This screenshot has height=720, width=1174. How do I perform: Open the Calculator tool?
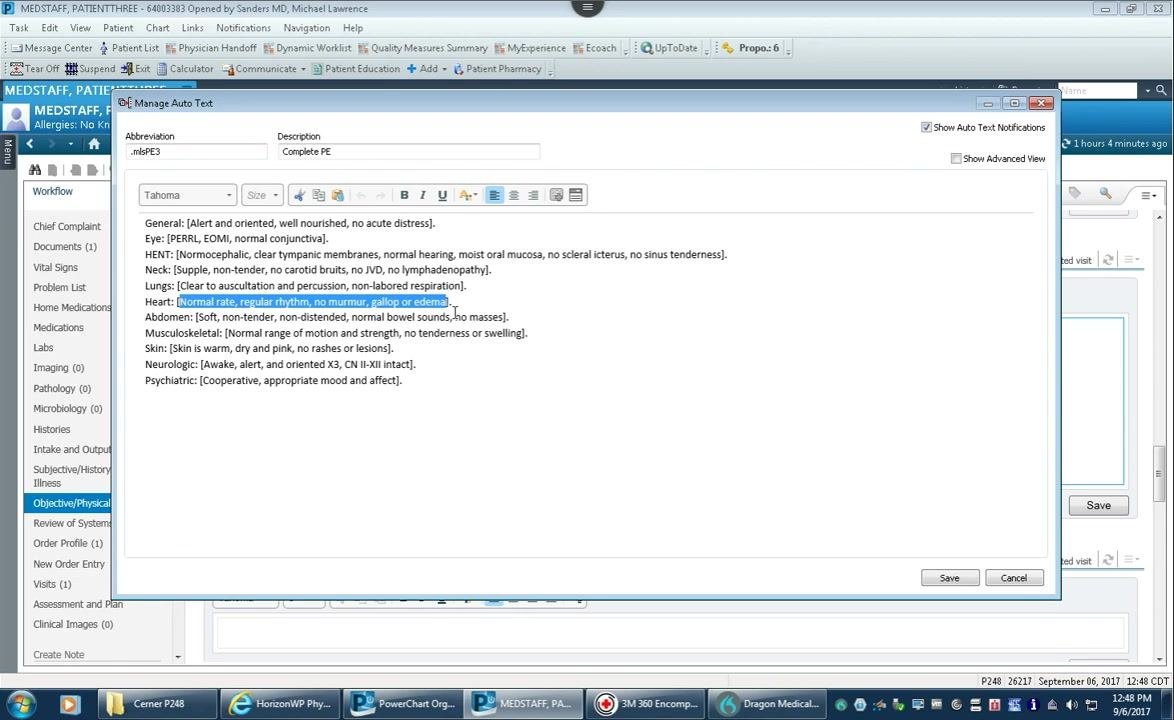point(185,69)
